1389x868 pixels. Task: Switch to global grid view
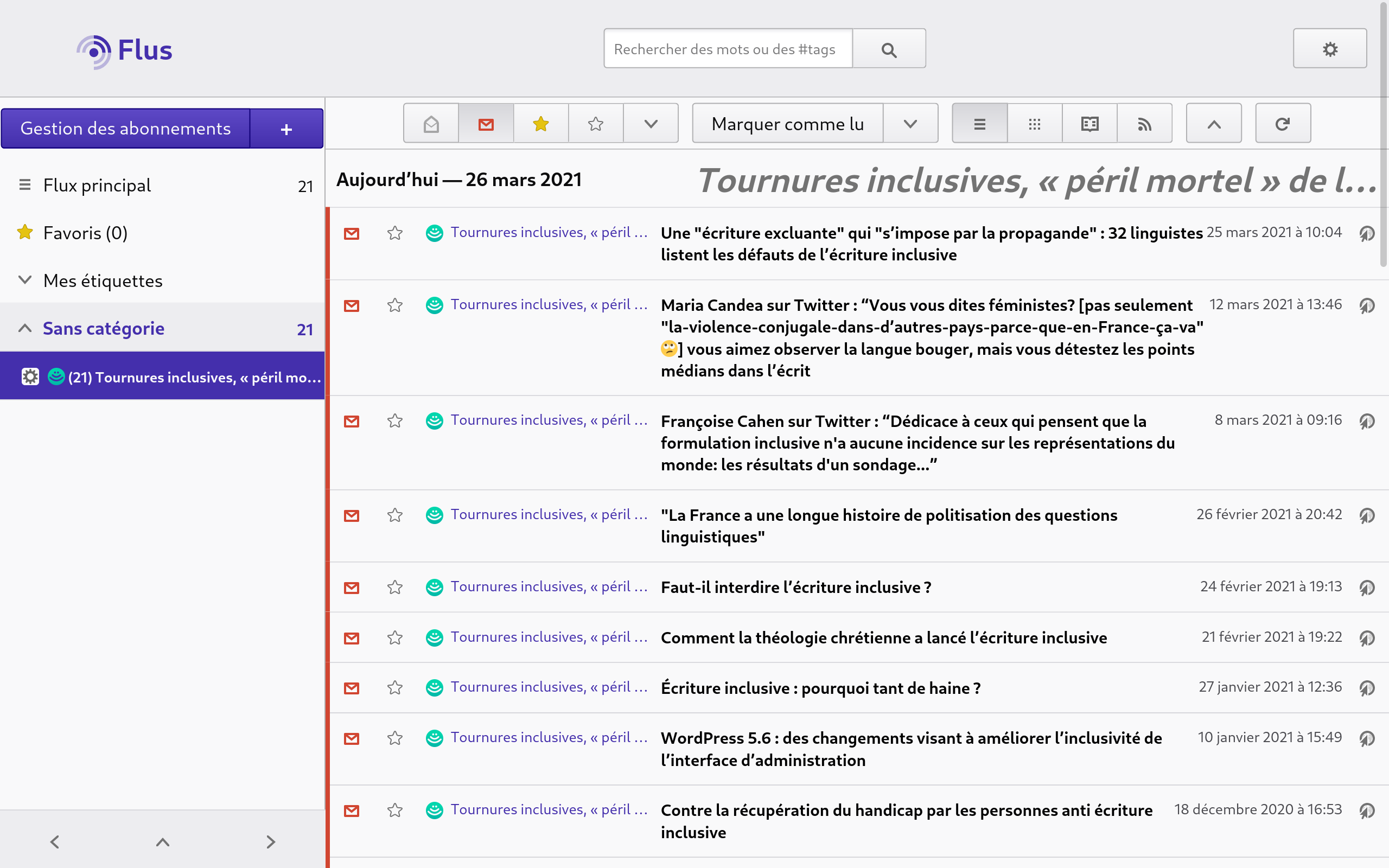1034,124
